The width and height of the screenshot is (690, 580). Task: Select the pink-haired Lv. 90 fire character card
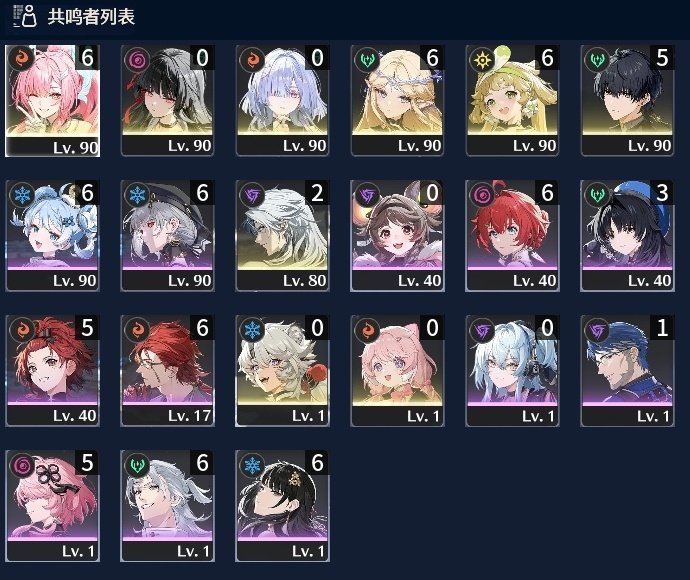tap(52, 101)
